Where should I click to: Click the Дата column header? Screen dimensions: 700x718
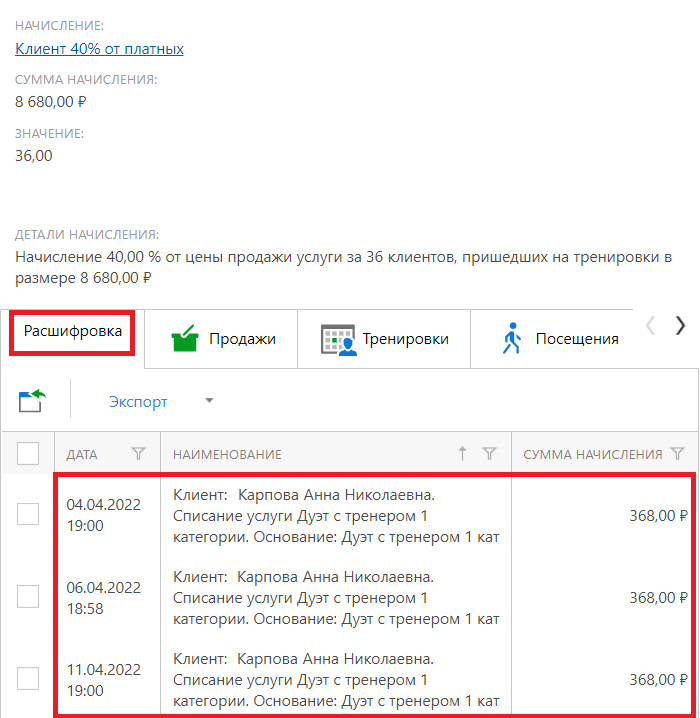coord(82,454)
